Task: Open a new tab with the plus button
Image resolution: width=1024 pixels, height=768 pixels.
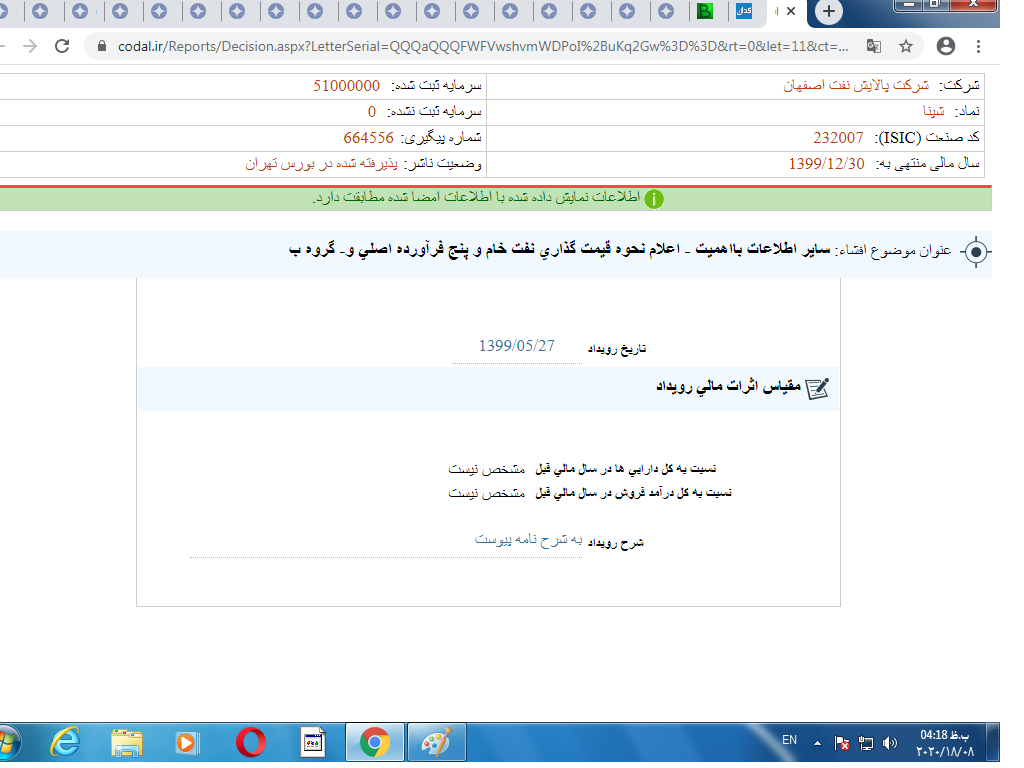Action: 829,12
